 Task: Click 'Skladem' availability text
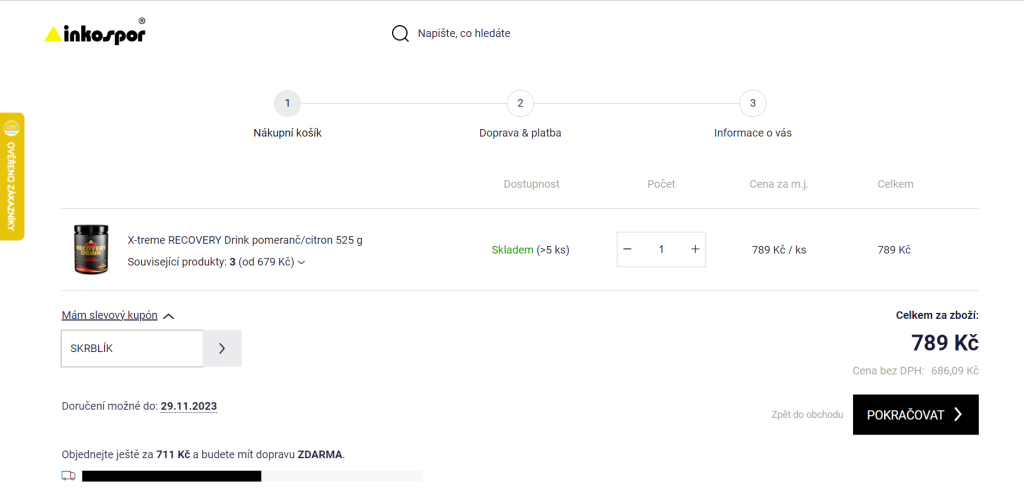coord(513,249)
